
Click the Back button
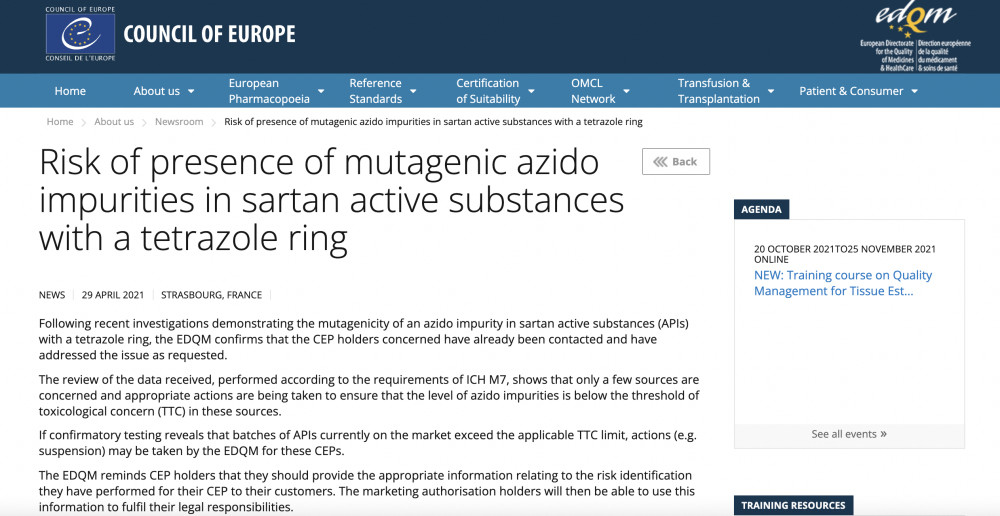676,162
